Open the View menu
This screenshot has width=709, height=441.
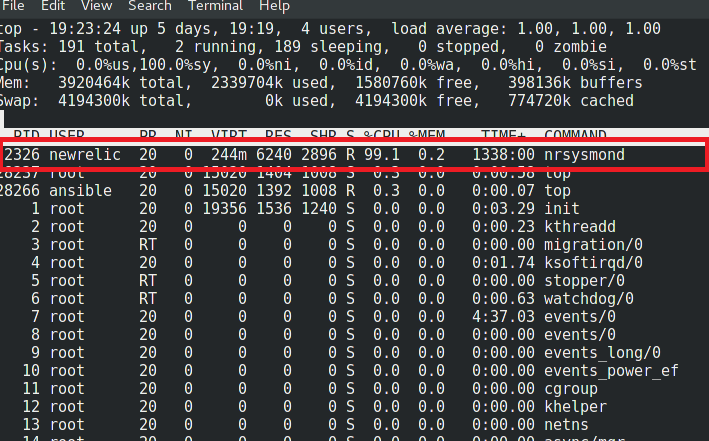coord(96,6)
